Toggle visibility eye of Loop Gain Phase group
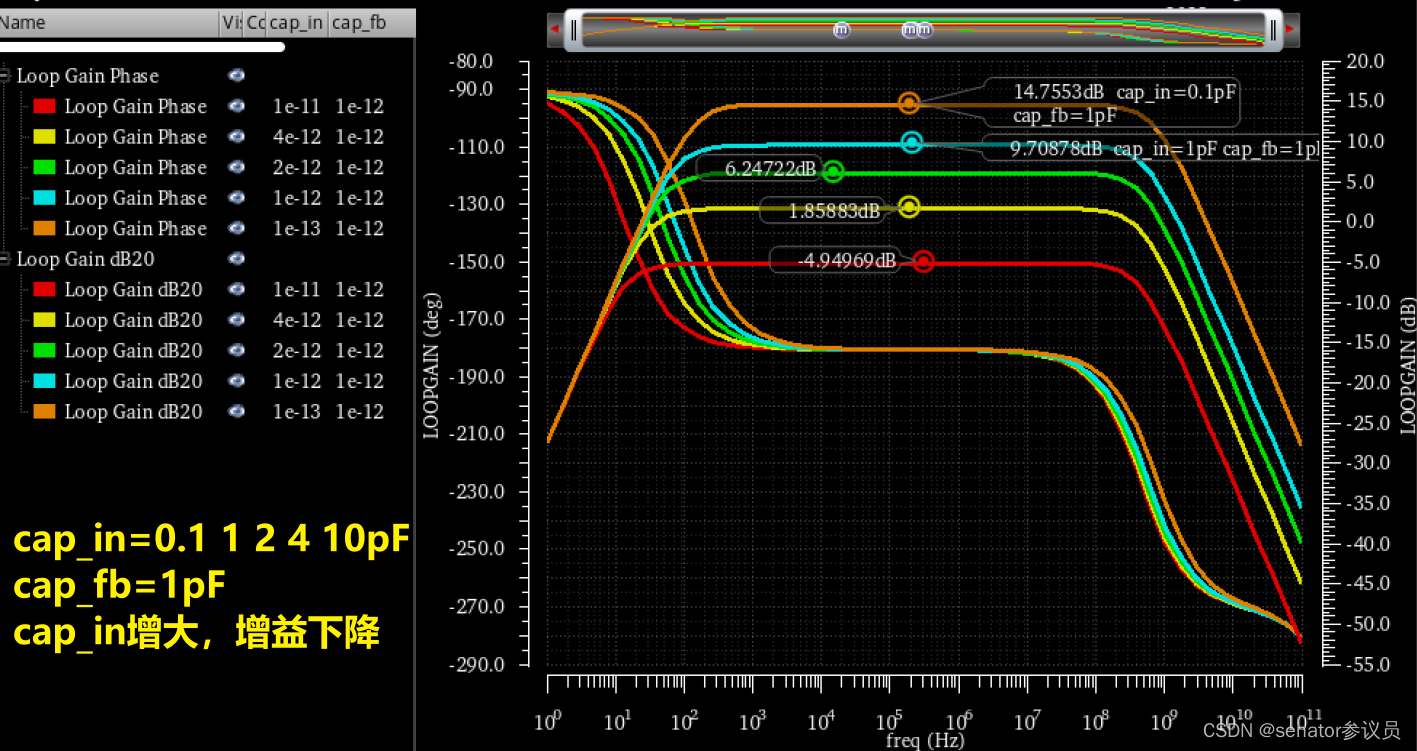Viewport: 1417px width, 751px height. pyautogui.click(x=237, y=76)
